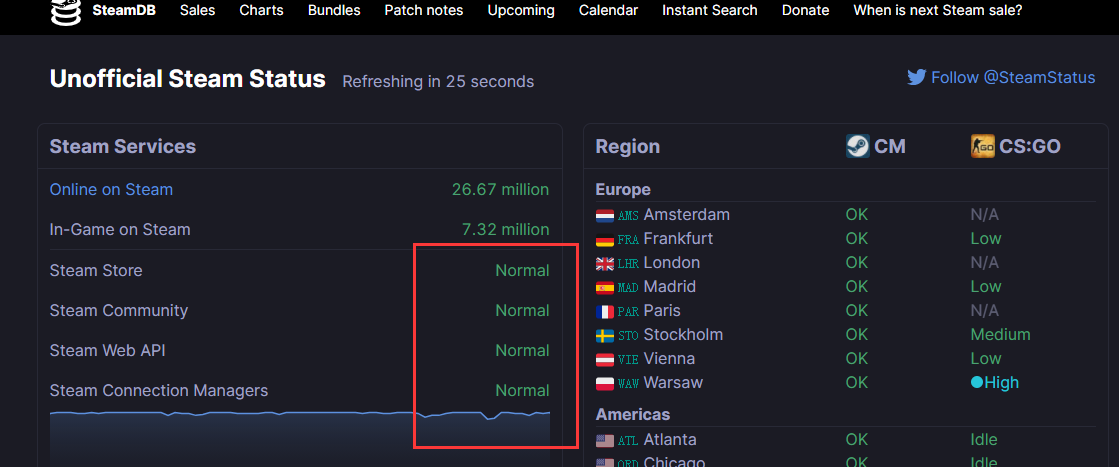Click the Netherlands flag beside Amsterdam

coord(605,215)
